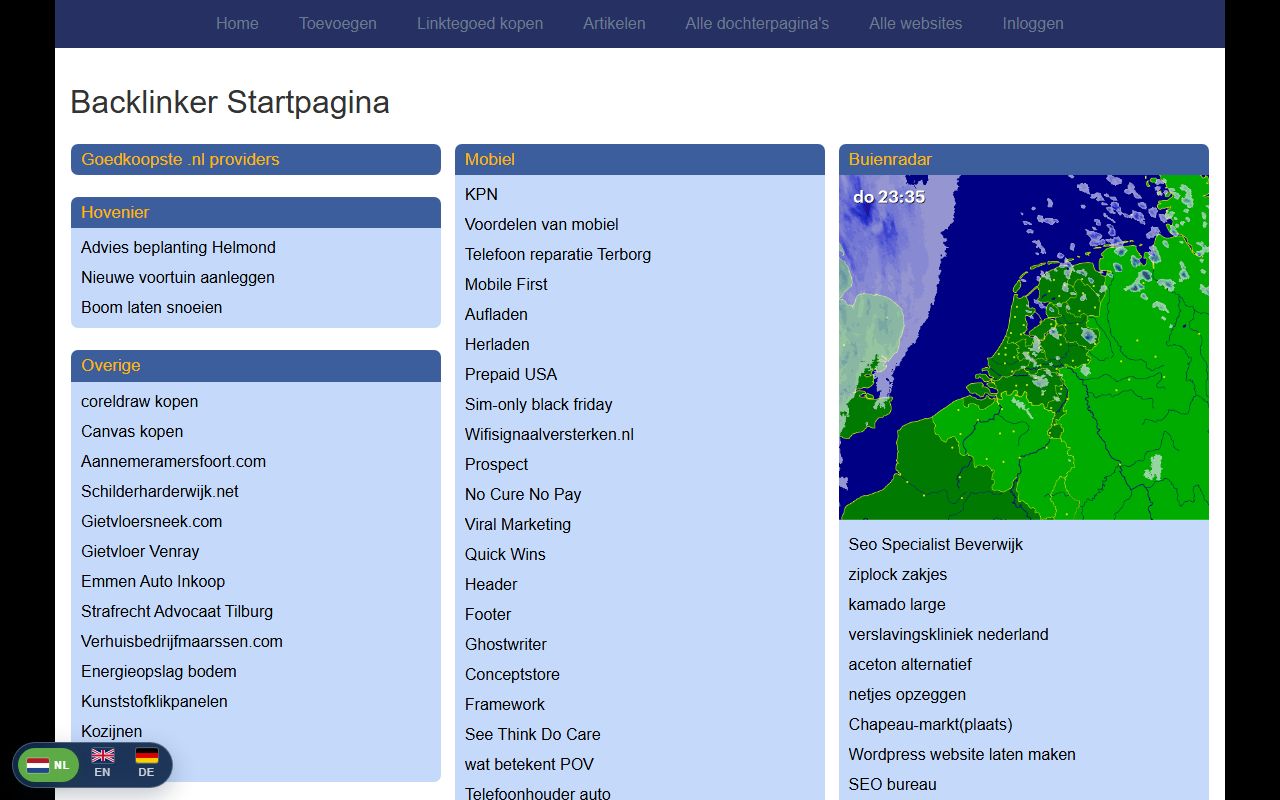The width and height of the screenshot is (1280, 800).
Task: Open Canvas kopen link
Action: coord(132,431)
